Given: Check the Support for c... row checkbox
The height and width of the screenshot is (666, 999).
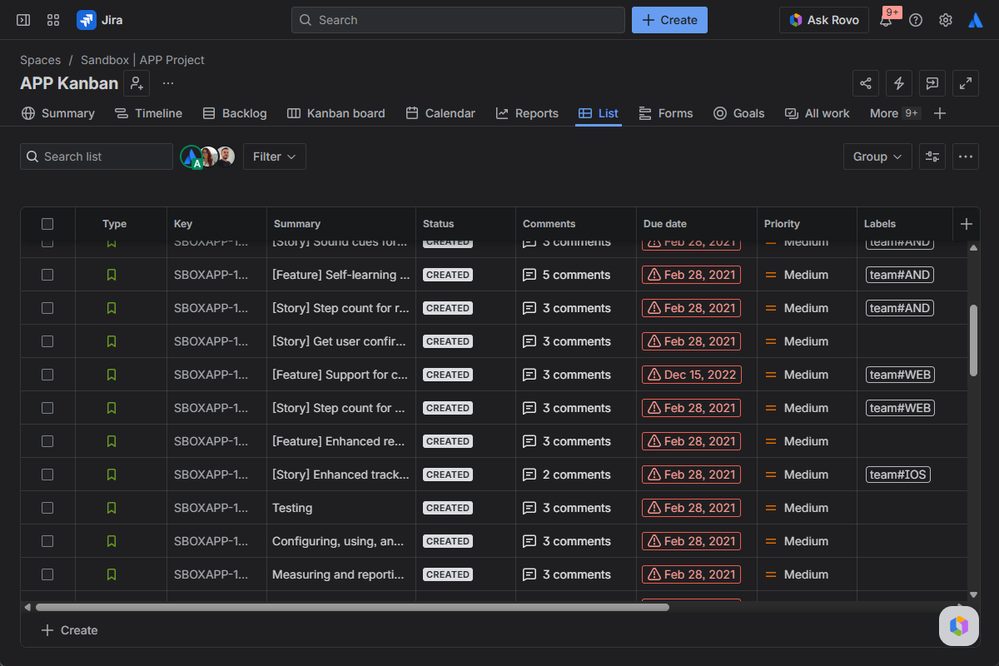Looking at the screenshot, I should coord(47,375).
